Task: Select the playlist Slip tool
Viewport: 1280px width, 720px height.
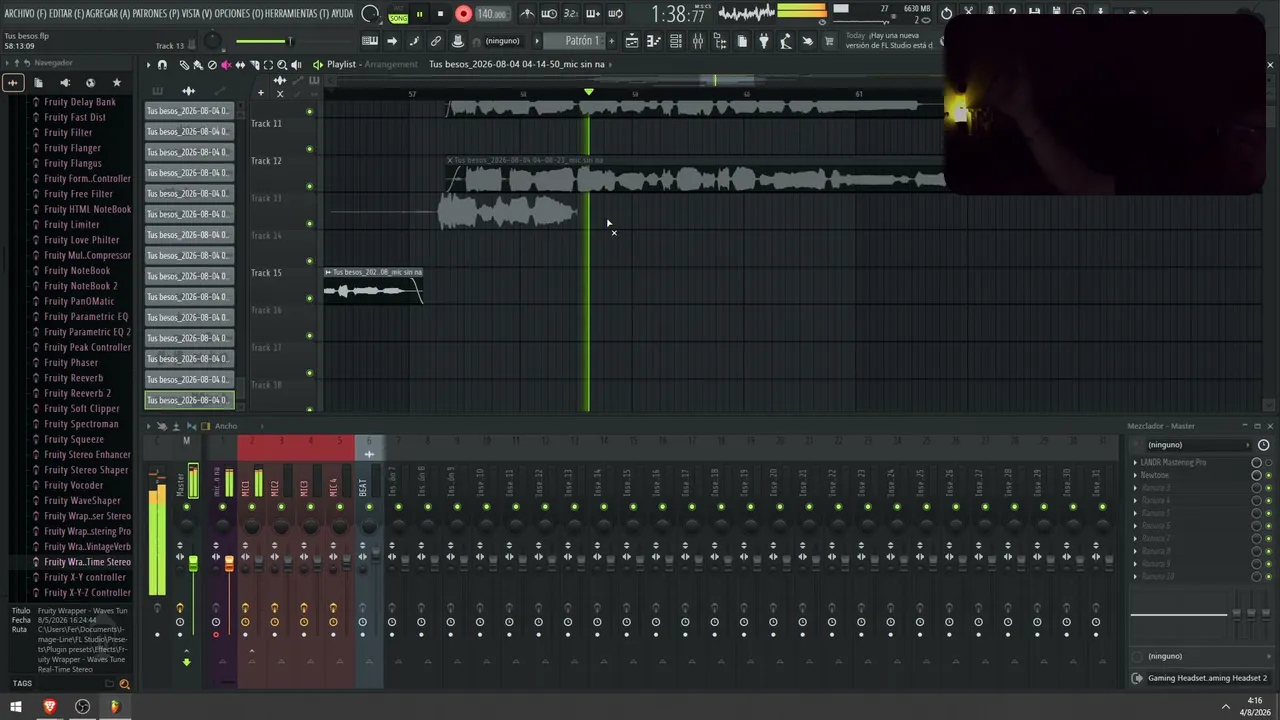Action: pyautogui.click(x=240, y=64)
